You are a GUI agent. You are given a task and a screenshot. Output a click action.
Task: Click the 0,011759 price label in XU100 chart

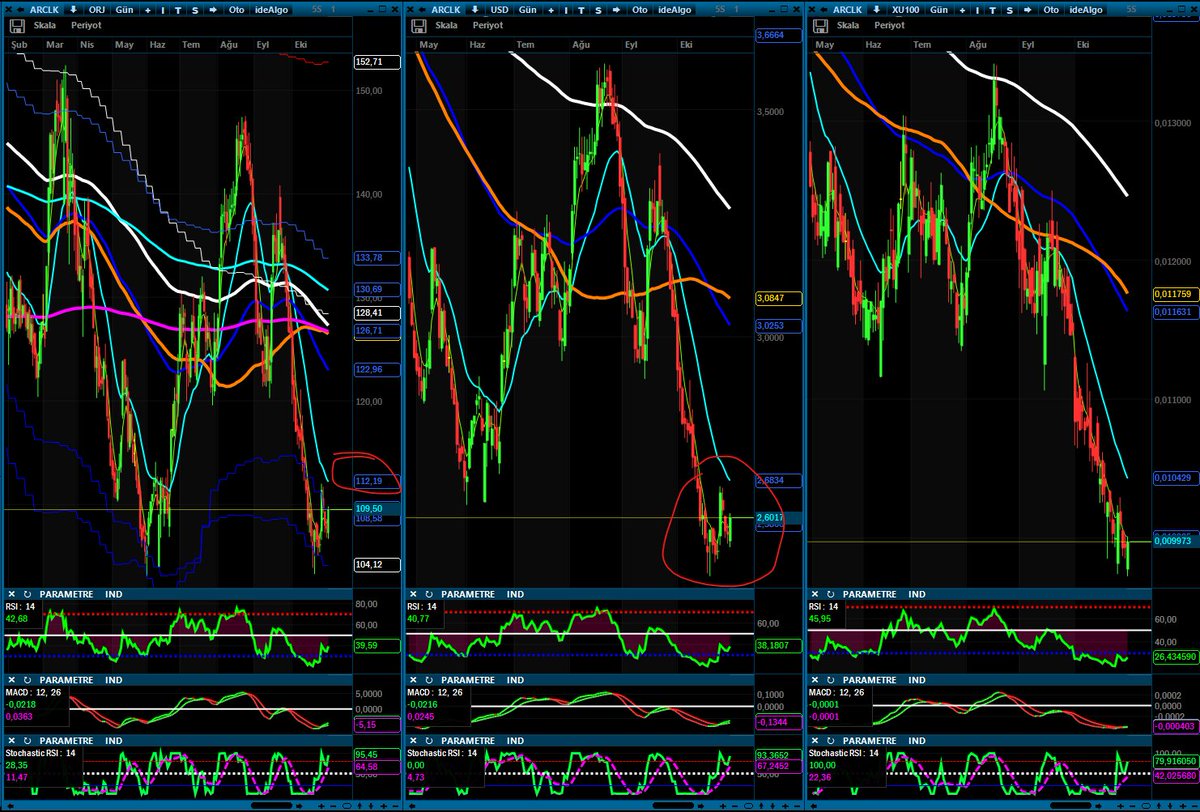tap(1176, 294)
